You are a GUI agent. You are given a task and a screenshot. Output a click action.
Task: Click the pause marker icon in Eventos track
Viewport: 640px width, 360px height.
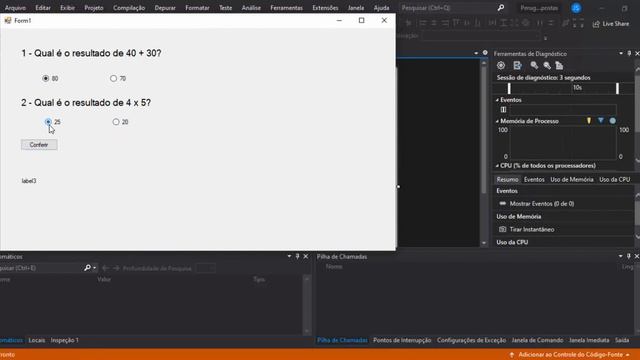[503, 109]
